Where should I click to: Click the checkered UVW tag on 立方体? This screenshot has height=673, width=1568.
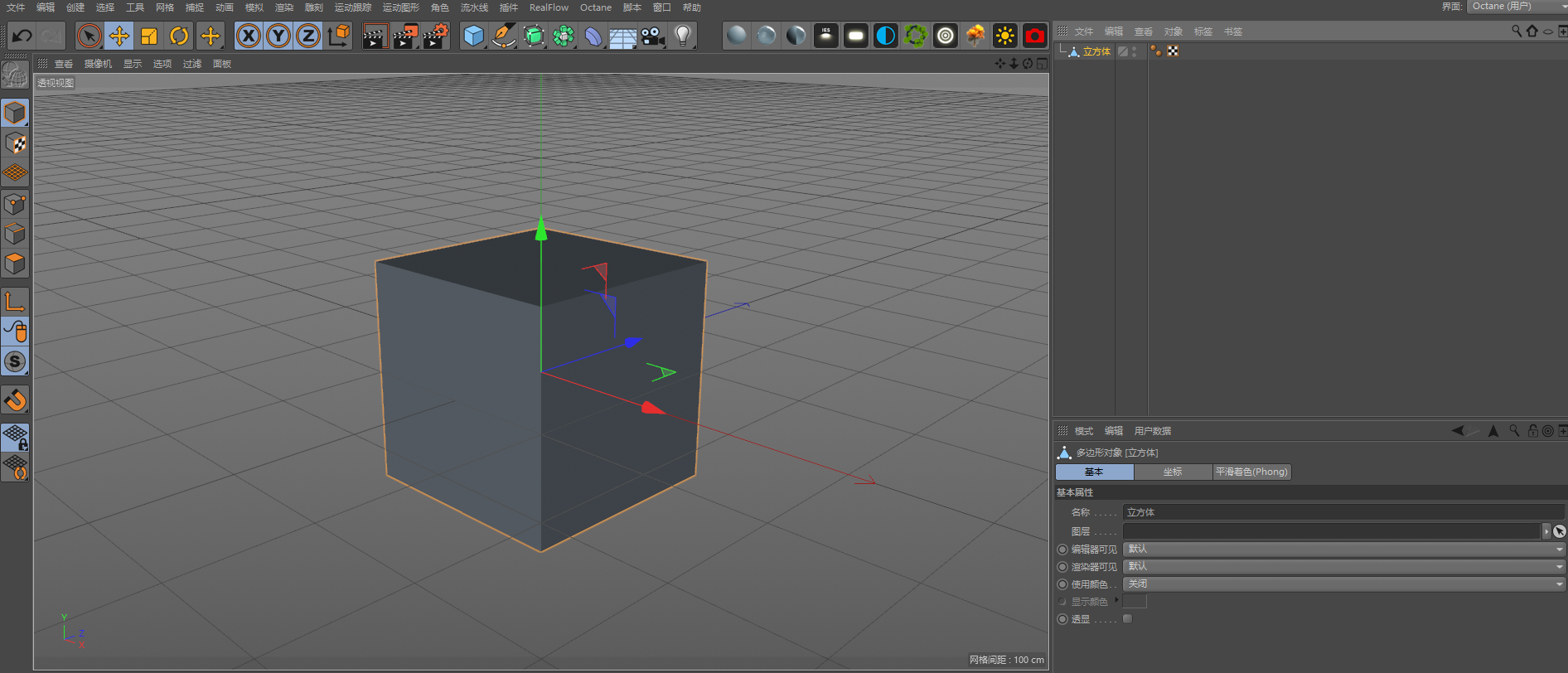click(1173, 51)
